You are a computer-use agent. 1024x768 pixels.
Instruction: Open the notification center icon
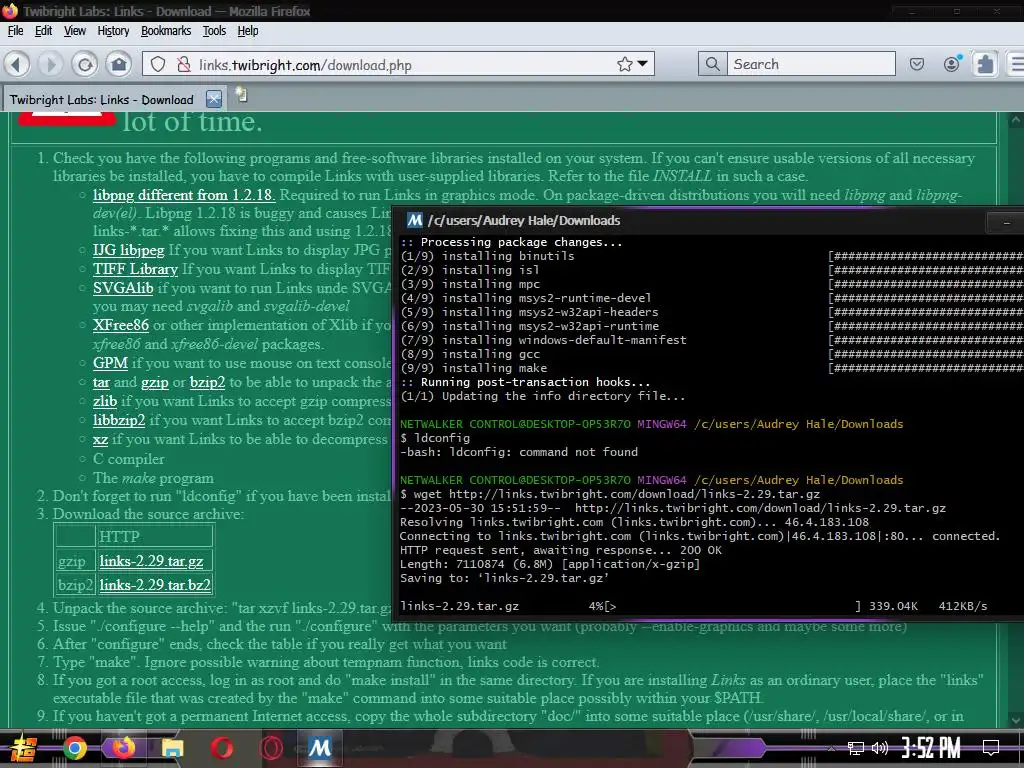(991, 748)
